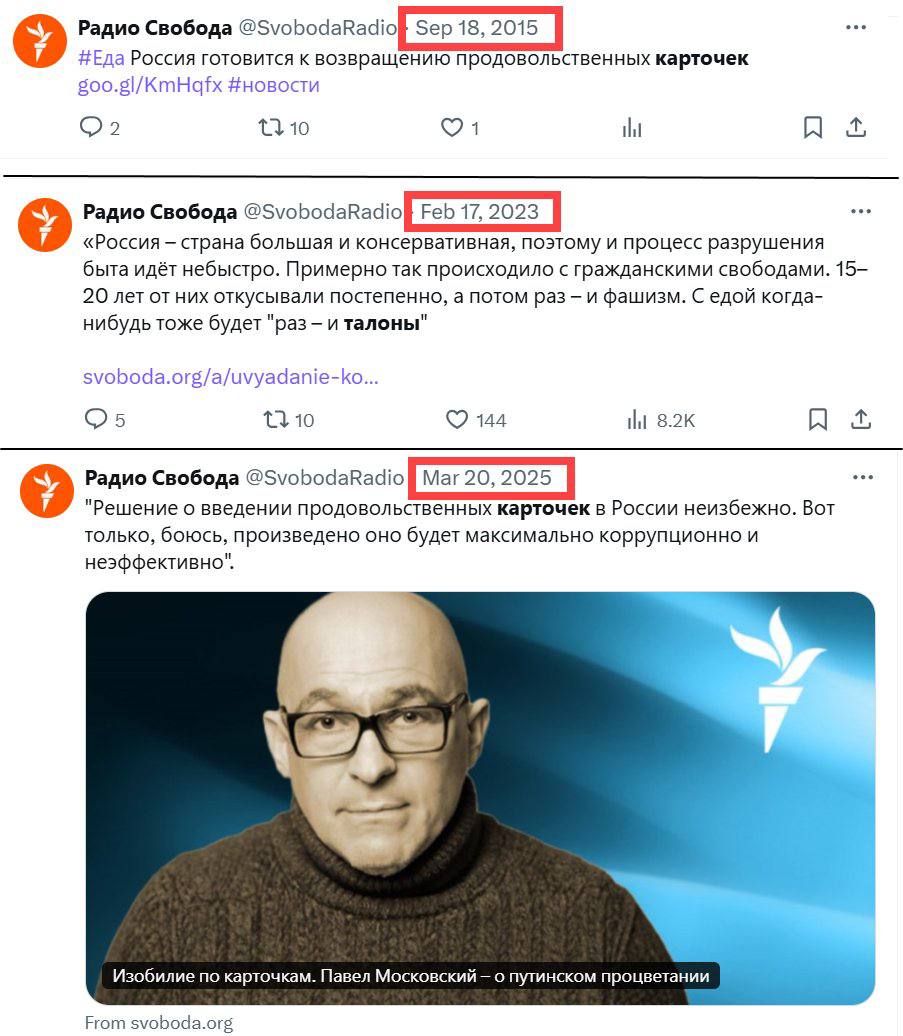Image resolution: width=903 pixels, height=1036 pixels.
Task: Click the #Еда hashtag
Action: click(101, 58)
